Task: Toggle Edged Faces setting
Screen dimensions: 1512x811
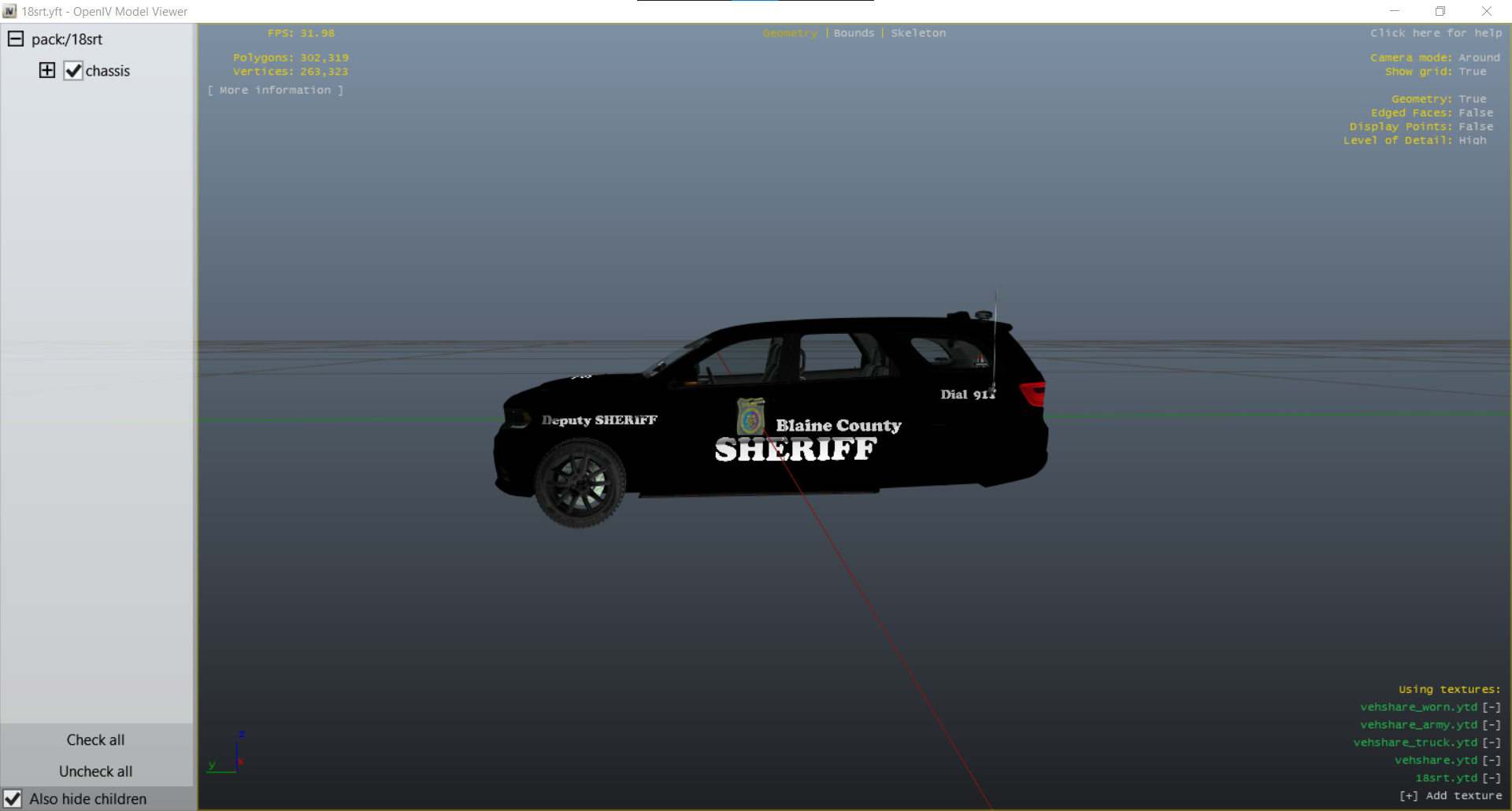Action: pos(1475,113)
